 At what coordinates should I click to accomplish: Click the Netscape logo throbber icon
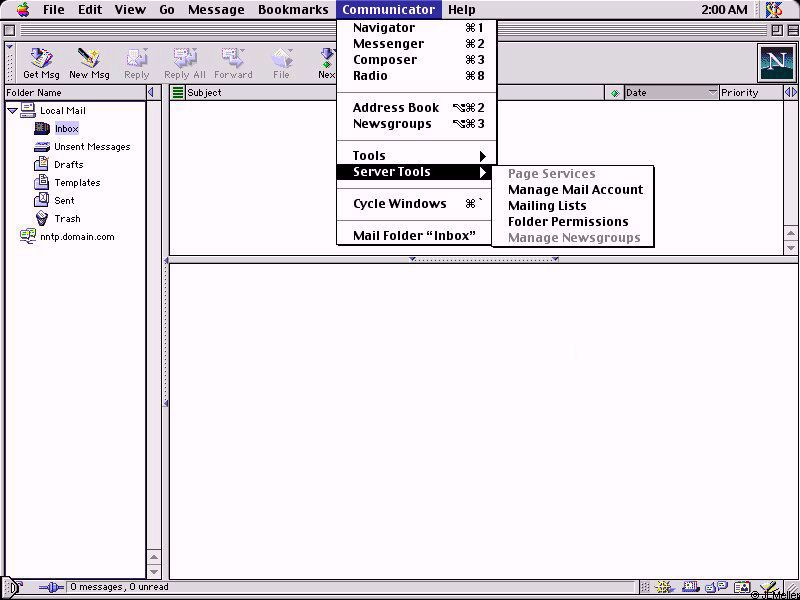(776, 63)
